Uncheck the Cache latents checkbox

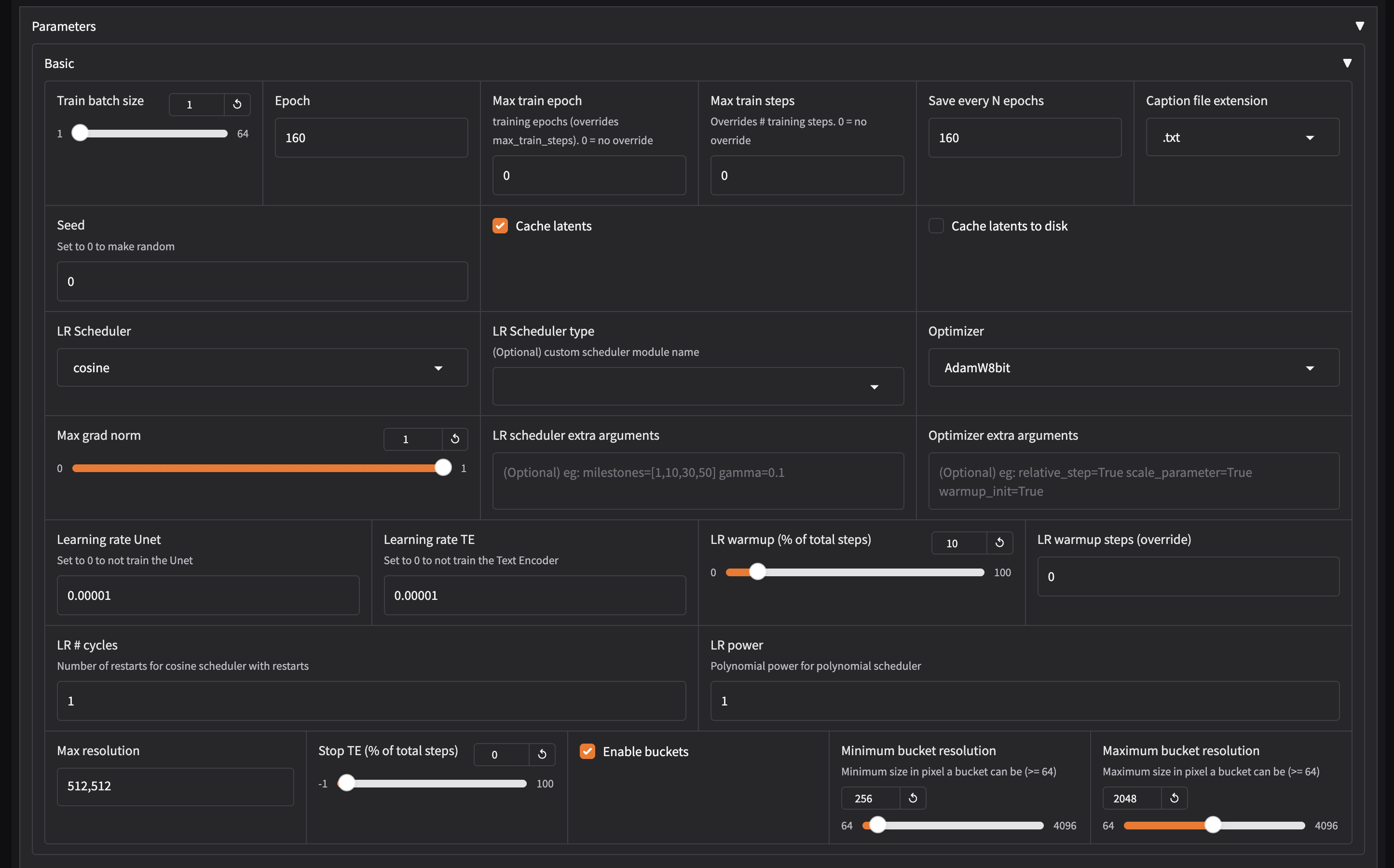pyautogui.click(x=500, y=226)
